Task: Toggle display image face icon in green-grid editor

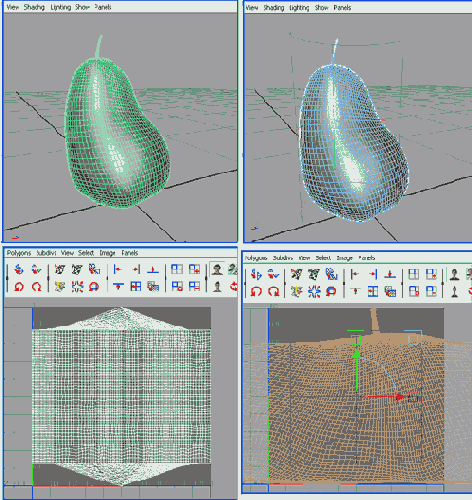Action: (217, 269)
